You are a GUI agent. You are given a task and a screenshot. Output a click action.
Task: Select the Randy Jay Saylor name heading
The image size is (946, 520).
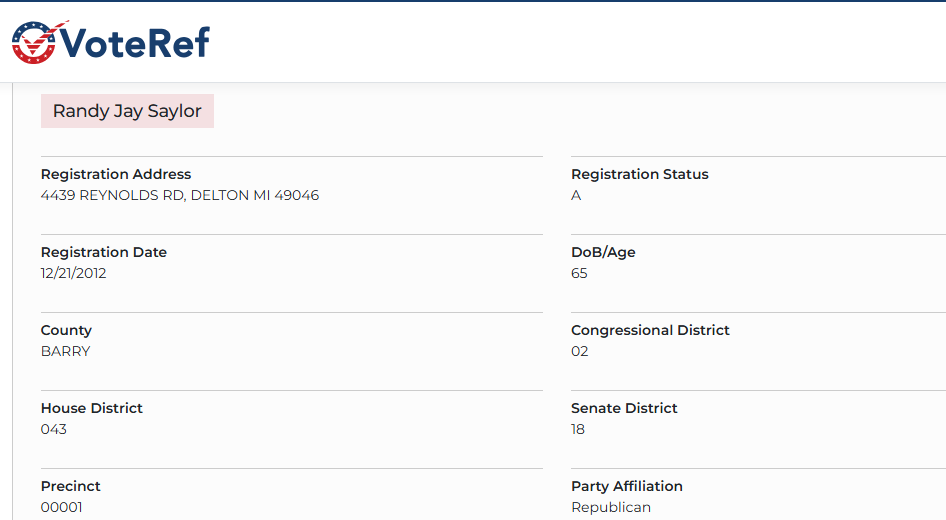point(127,111)
